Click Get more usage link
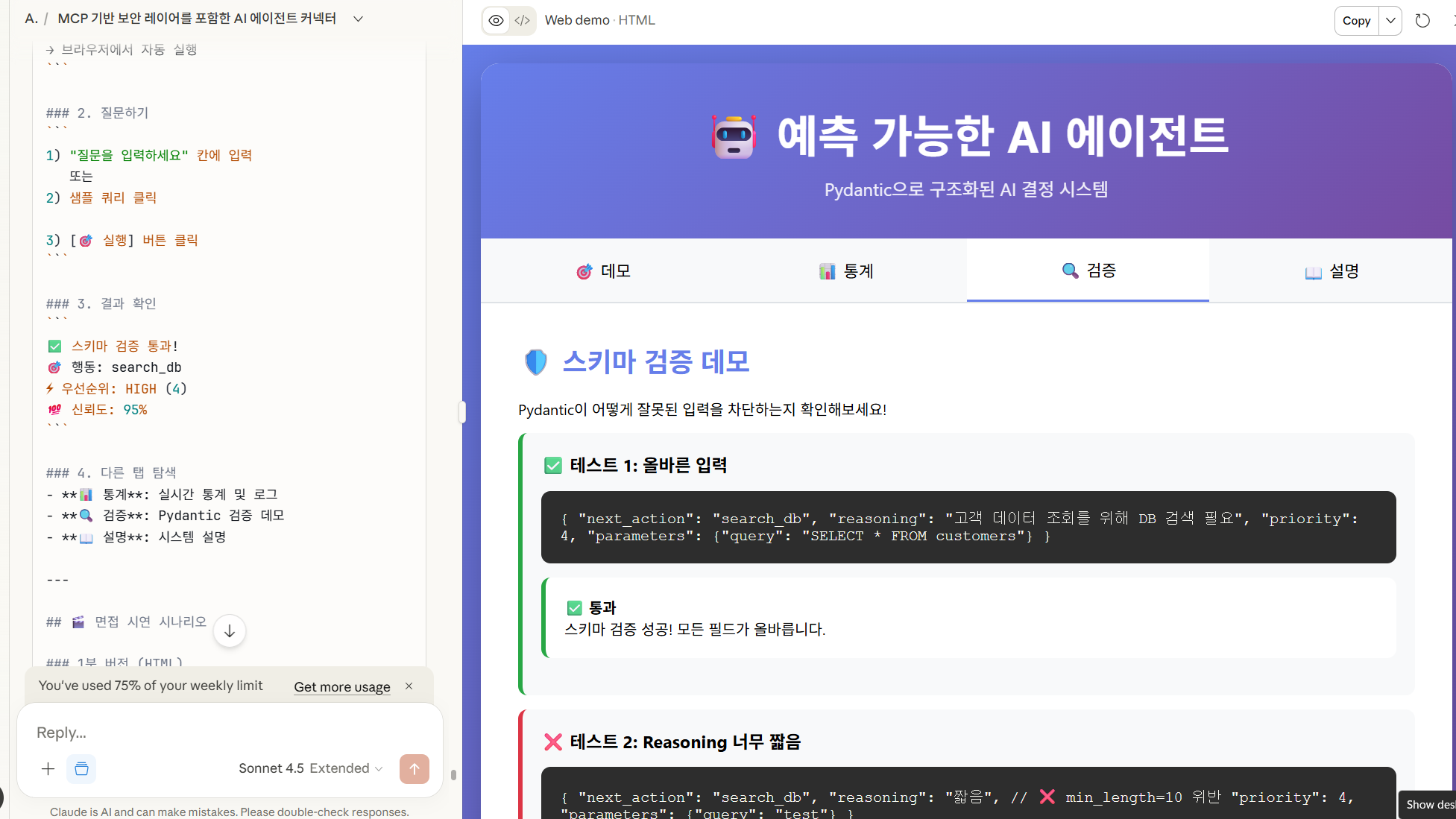Screen dimensions: 1456x819 pyautogui.click(x=342, y=686)
